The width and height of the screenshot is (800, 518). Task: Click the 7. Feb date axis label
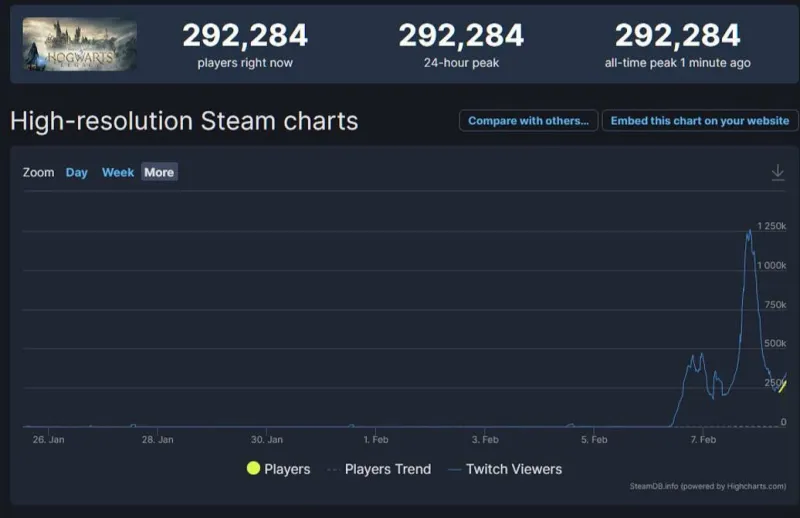pyautogui.click(x=703, y=439)
